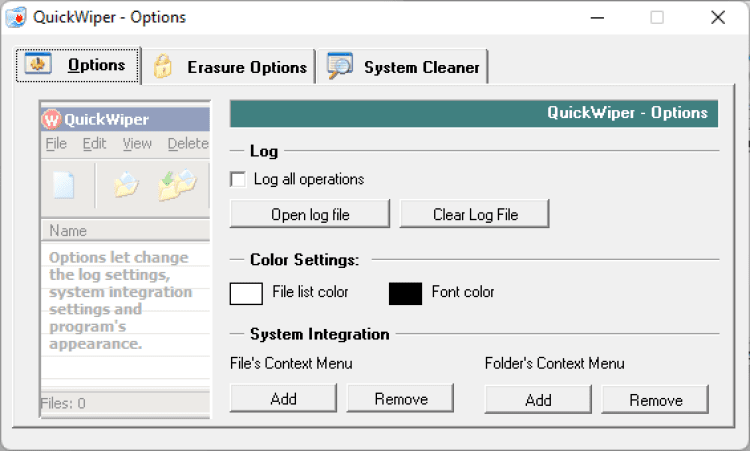The height and width of the screenshot is (451, 750).
Task: Click the red QuickWiper logo in preview
Action: (52, 120)
